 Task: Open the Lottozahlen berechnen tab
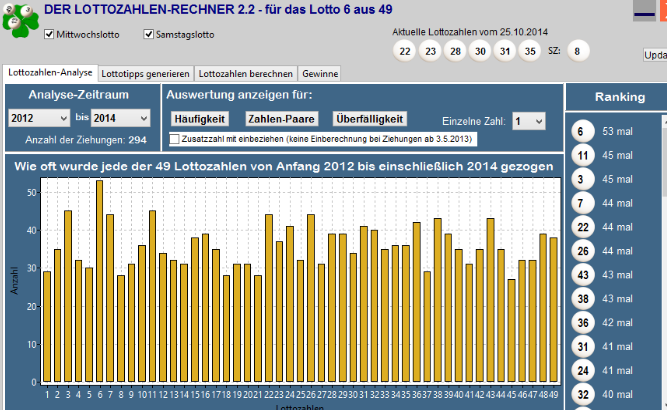[245, 74]
